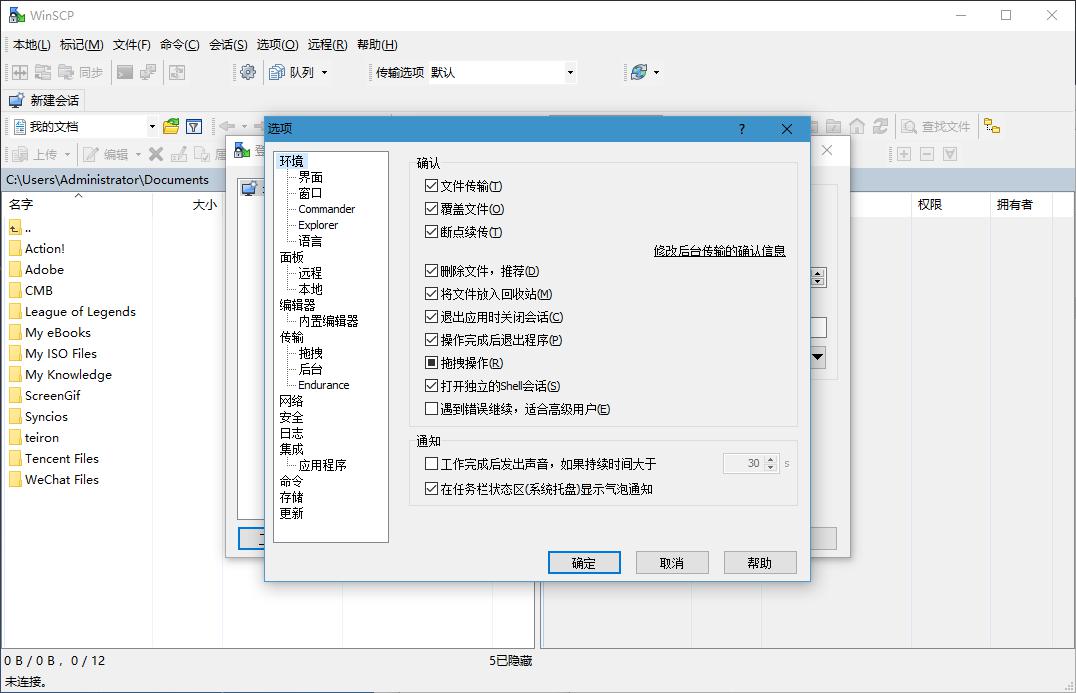This screenshot has width=1076, height=693.
Task: Click the globe sync icon in toolbar
Action: (638, 72)
